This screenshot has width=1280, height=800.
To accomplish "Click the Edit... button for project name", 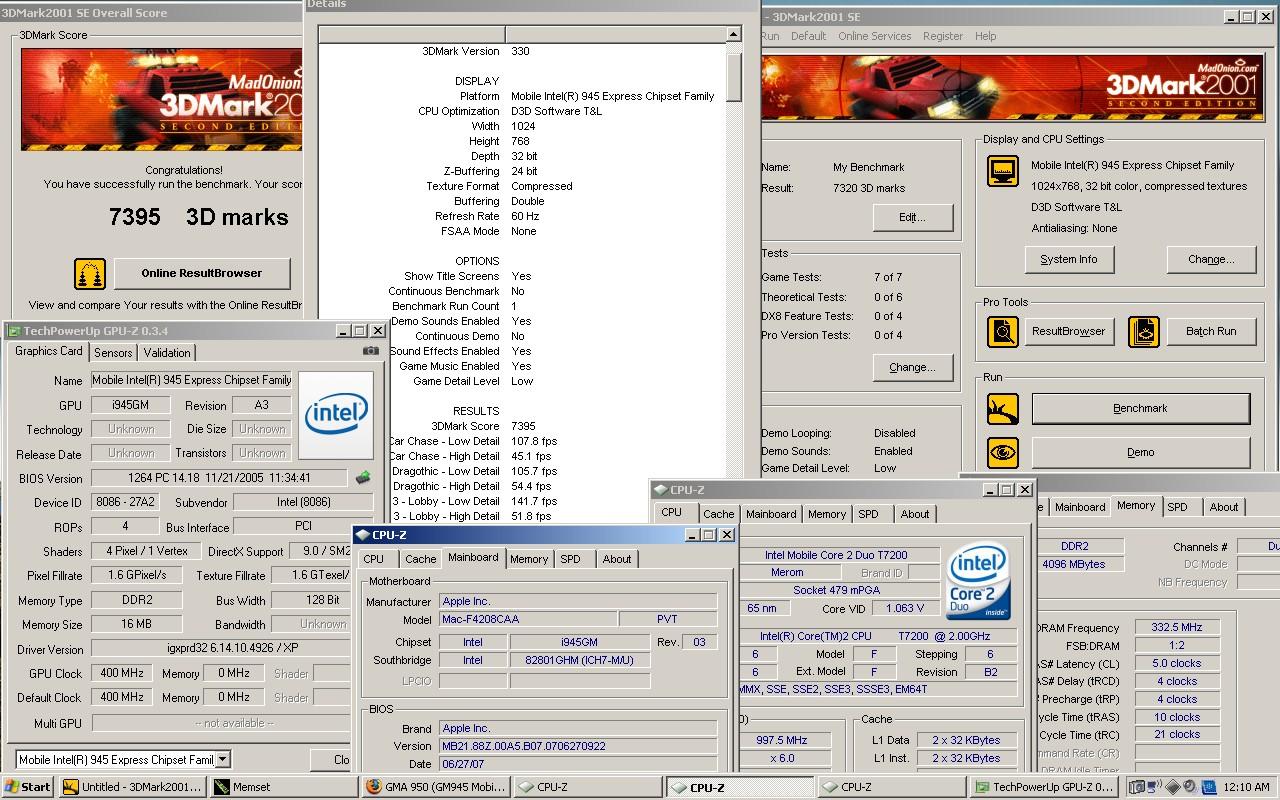I will (912, 217).
